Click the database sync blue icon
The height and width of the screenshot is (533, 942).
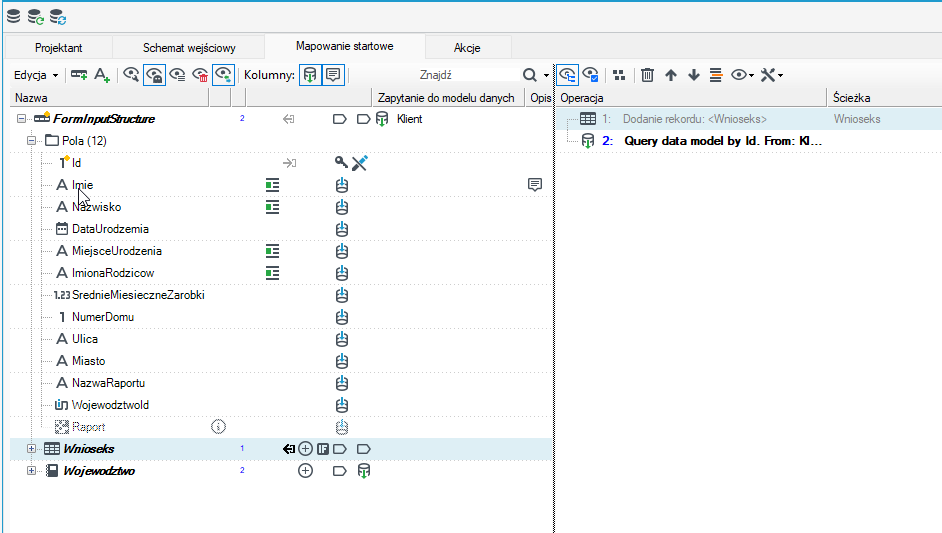click(58, 17)
